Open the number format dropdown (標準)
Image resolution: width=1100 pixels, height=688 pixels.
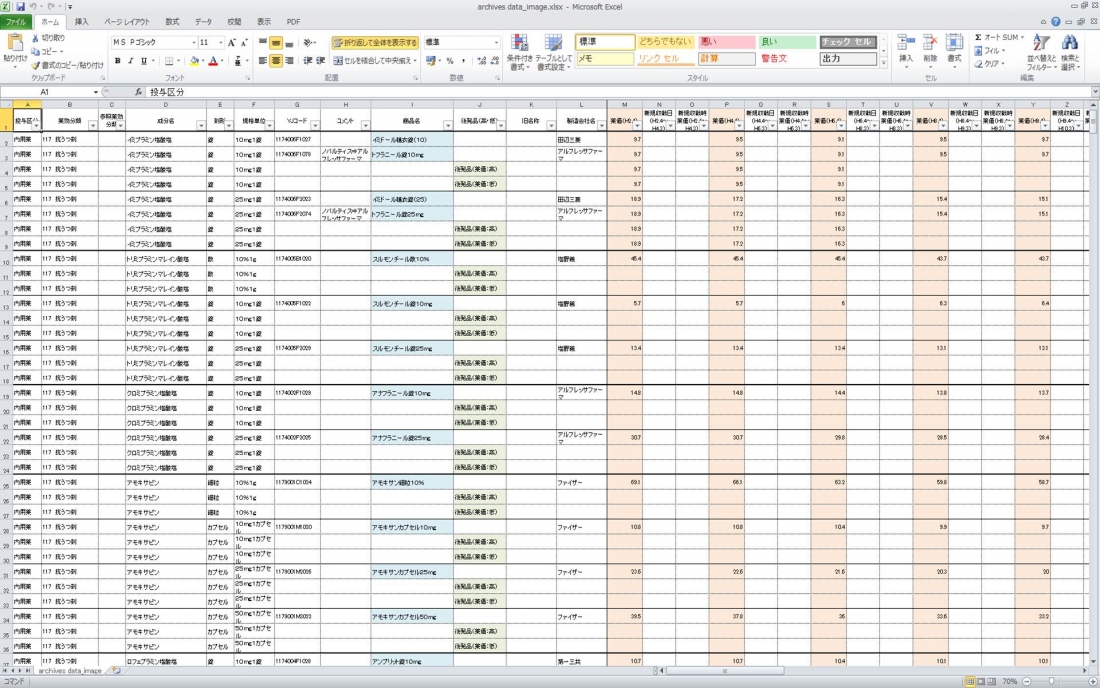496,43
